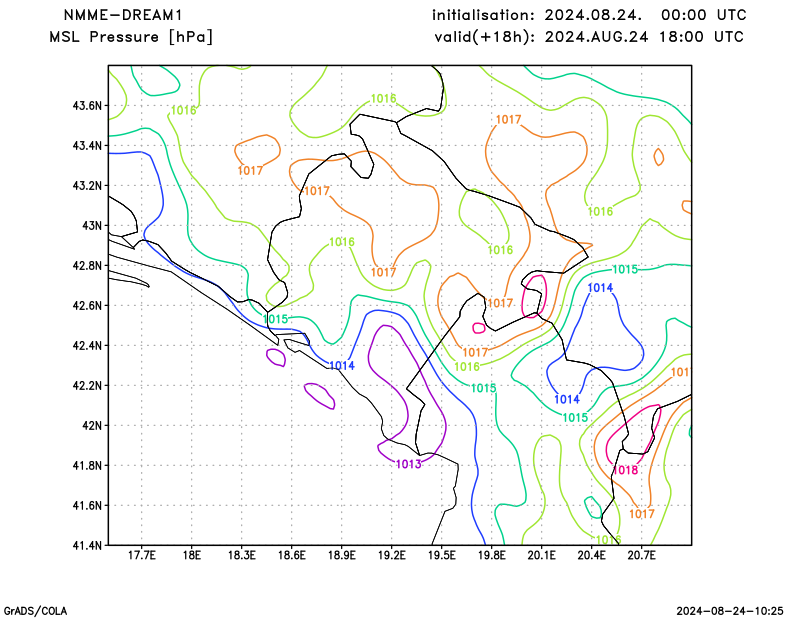Viewport: 800px width, 618px height.
Task: Click the '41.8N' latitude axis label
Action: coord(87,465)
